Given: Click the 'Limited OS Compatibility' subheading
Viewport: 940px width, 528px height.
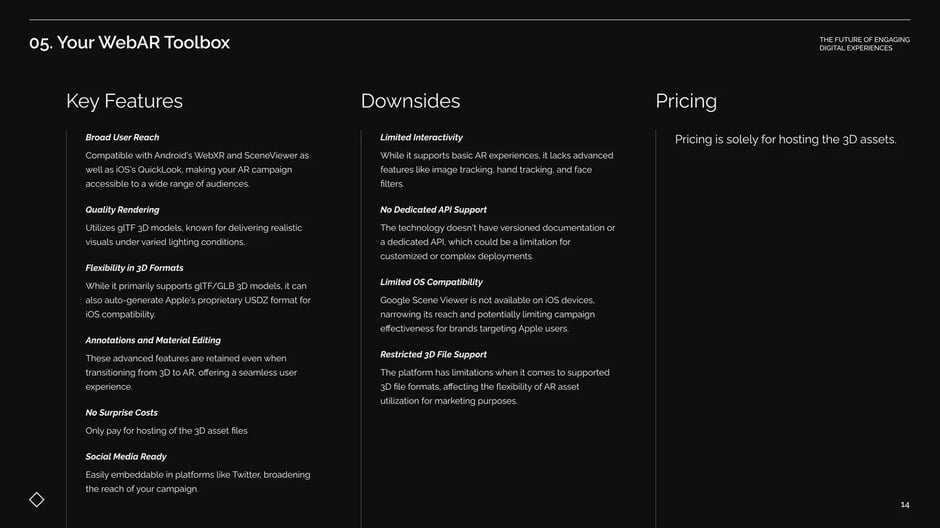Looking at the screenshot, I should (431, 282).
